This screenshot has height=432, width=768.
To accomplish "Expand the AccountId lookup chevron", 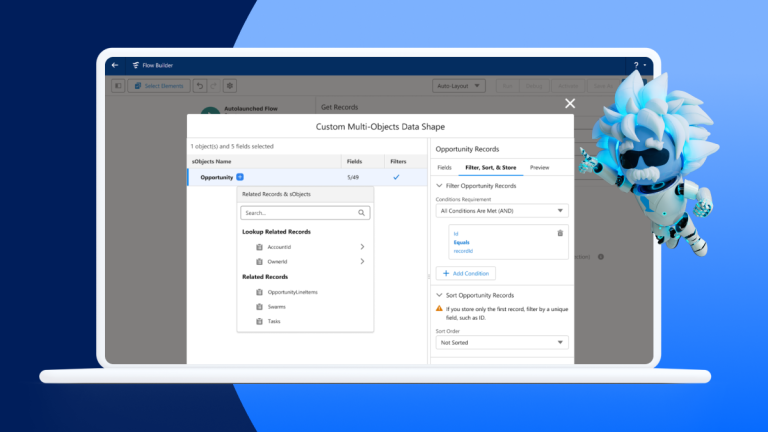I will tap(362, 246).
